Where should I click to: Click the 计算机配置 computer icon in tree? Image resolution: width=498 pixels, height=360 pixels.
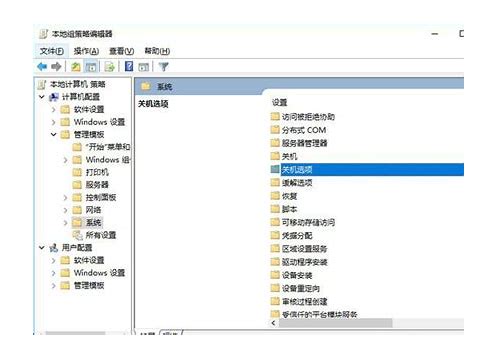click(54, 97)
